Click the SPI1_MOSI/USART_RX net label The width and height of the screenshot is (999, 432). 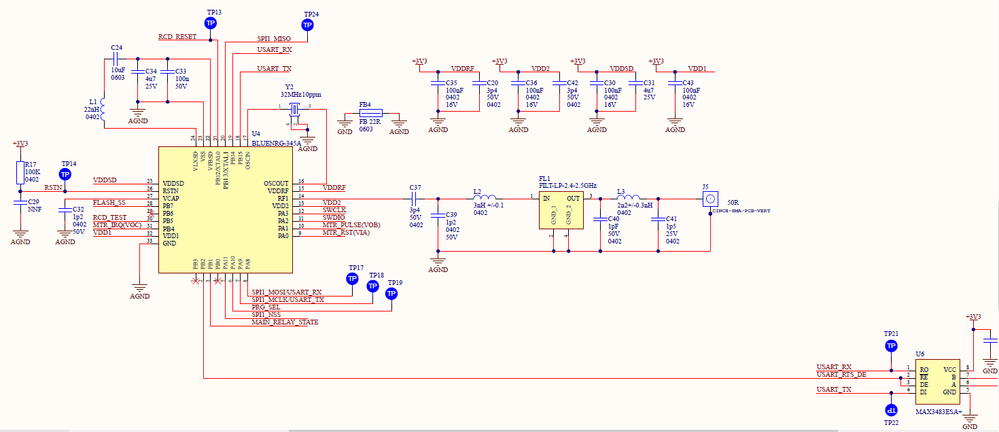click(x=287, y=292)
